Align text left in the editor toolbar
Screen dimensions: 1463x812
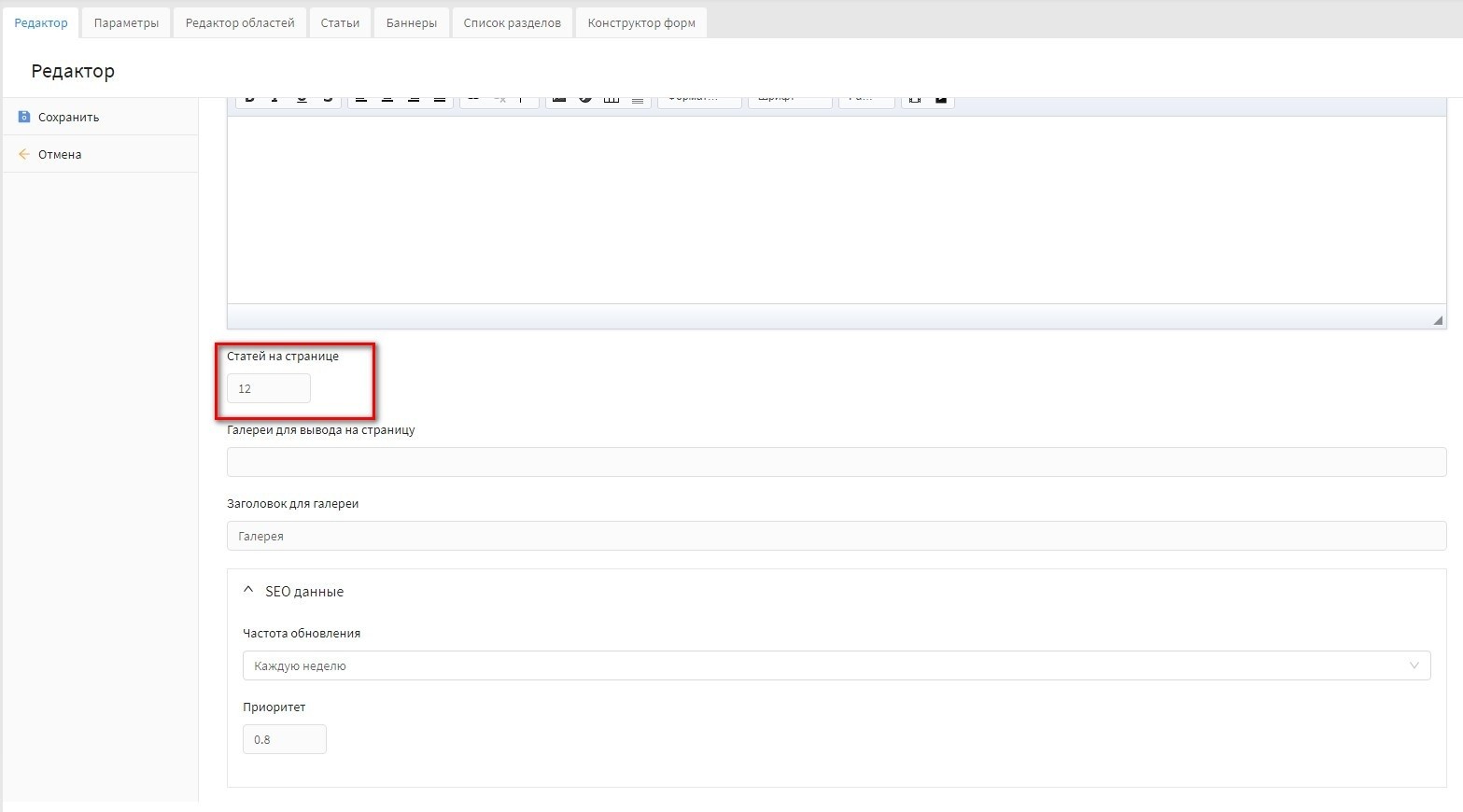361,99
